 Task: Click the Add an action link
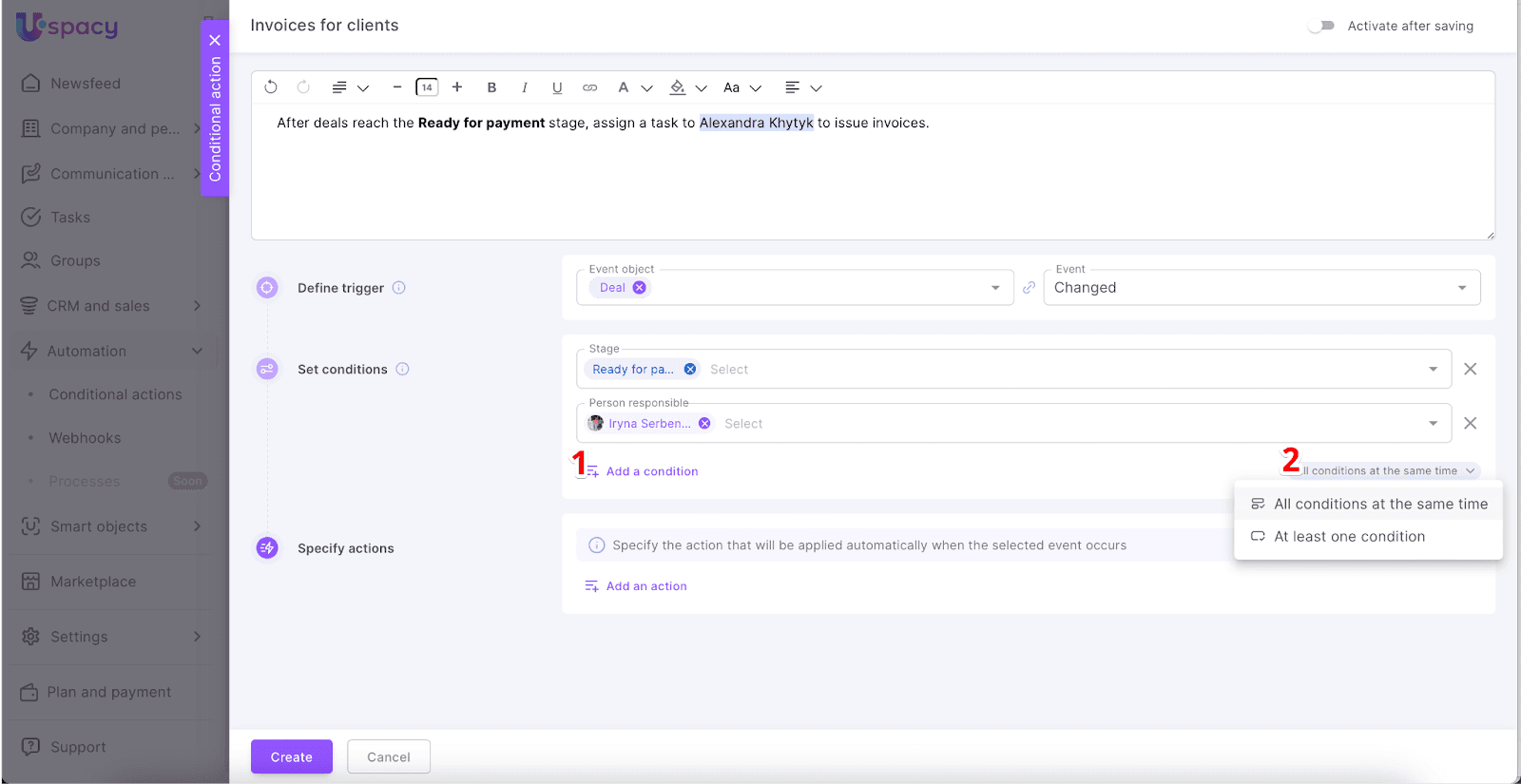645,586
